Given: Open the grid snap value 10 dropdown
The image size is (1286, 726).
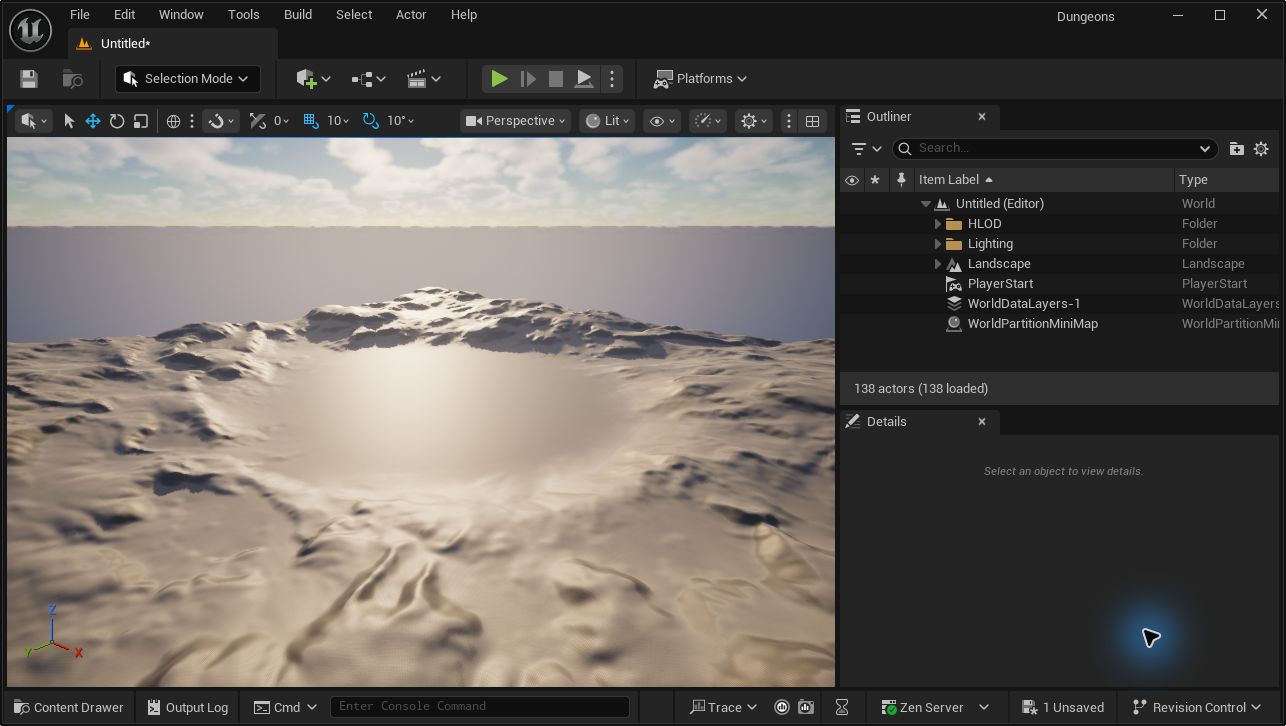Looking at the screenshot, I should tap(338, 121).
